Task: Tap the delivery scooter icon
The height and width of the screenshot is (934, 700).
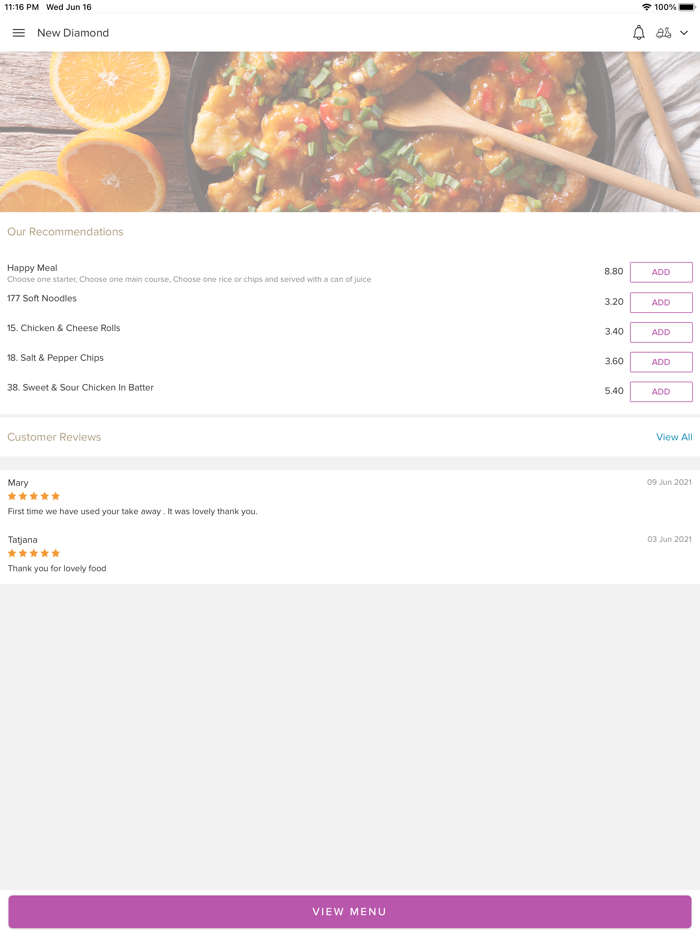Action: click(x=663, y=33)
